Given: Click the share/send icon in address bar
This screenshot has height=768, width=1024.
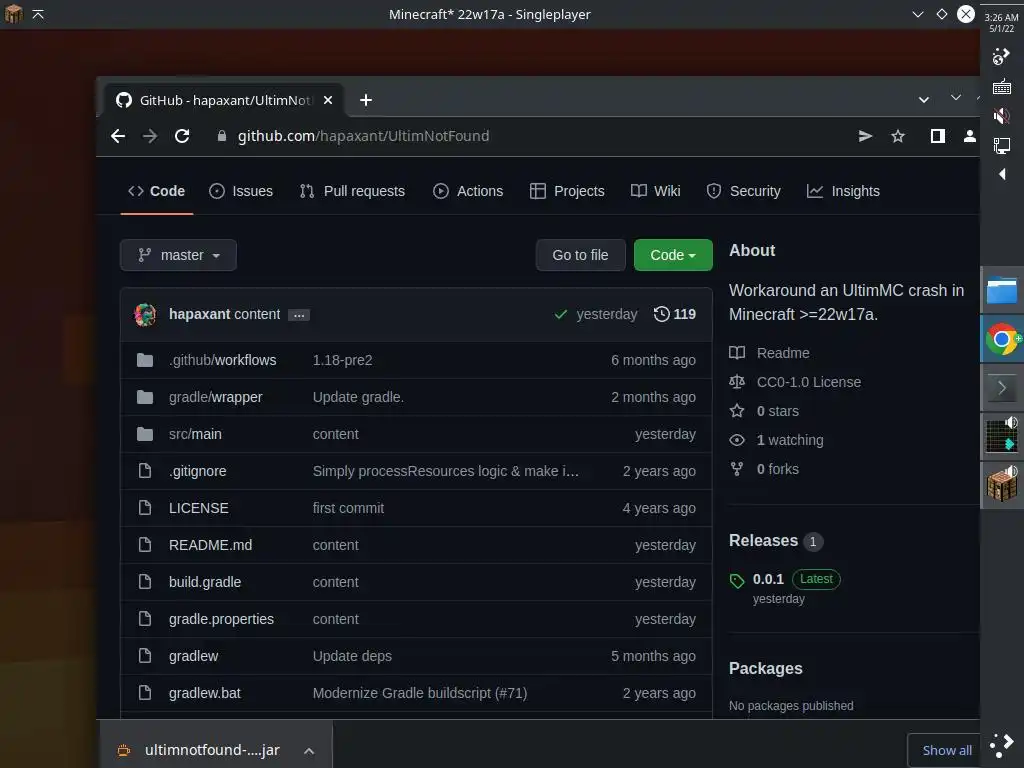Looking at the screenshot, I should pos(865,136).
